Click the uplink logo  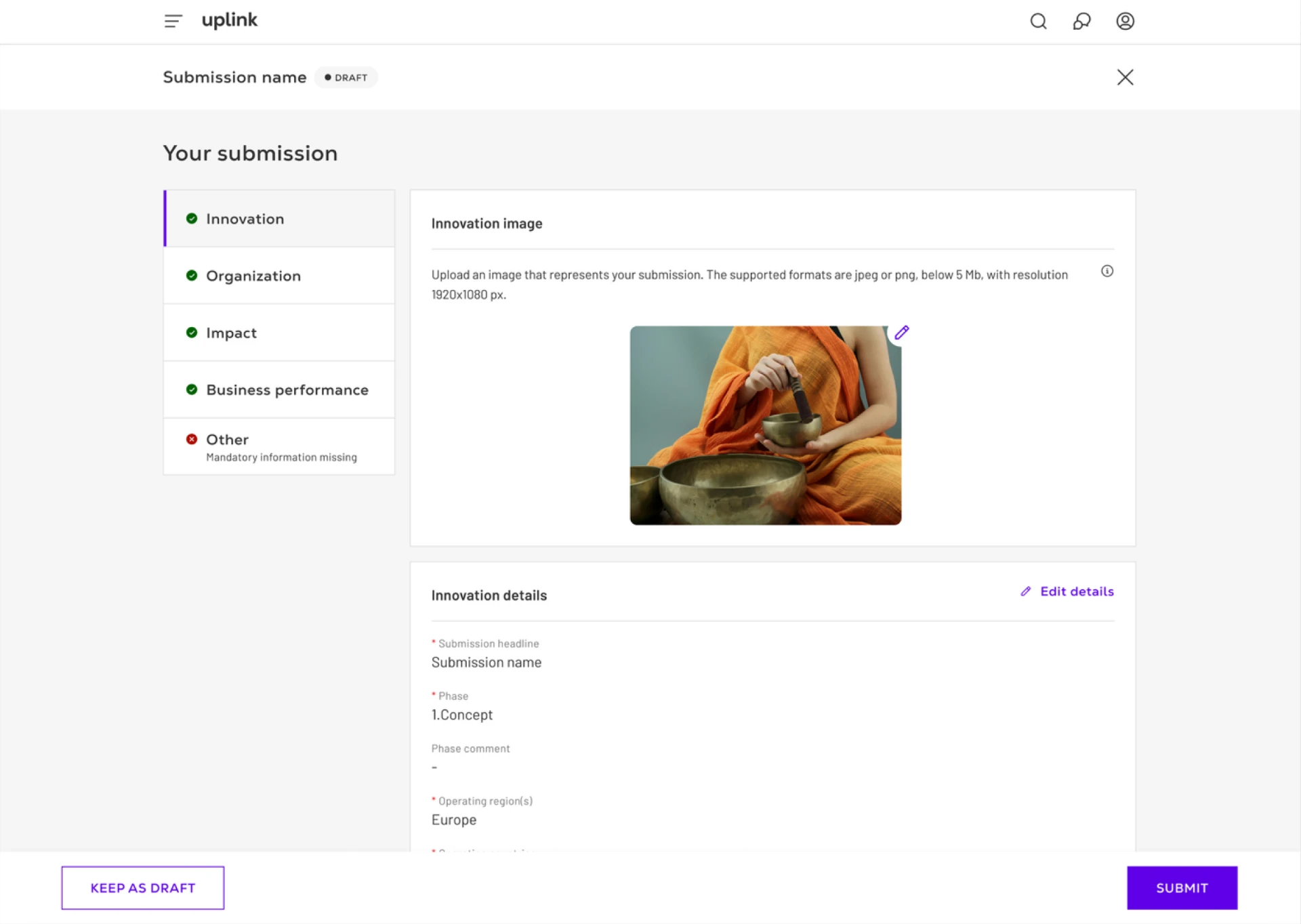click(x=230, y=20)
